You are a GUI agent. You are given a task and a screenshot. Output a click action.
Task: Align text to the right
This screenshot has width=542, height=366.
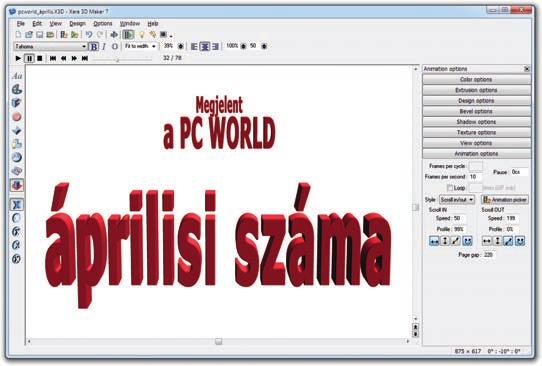click(x=216, y=46)
